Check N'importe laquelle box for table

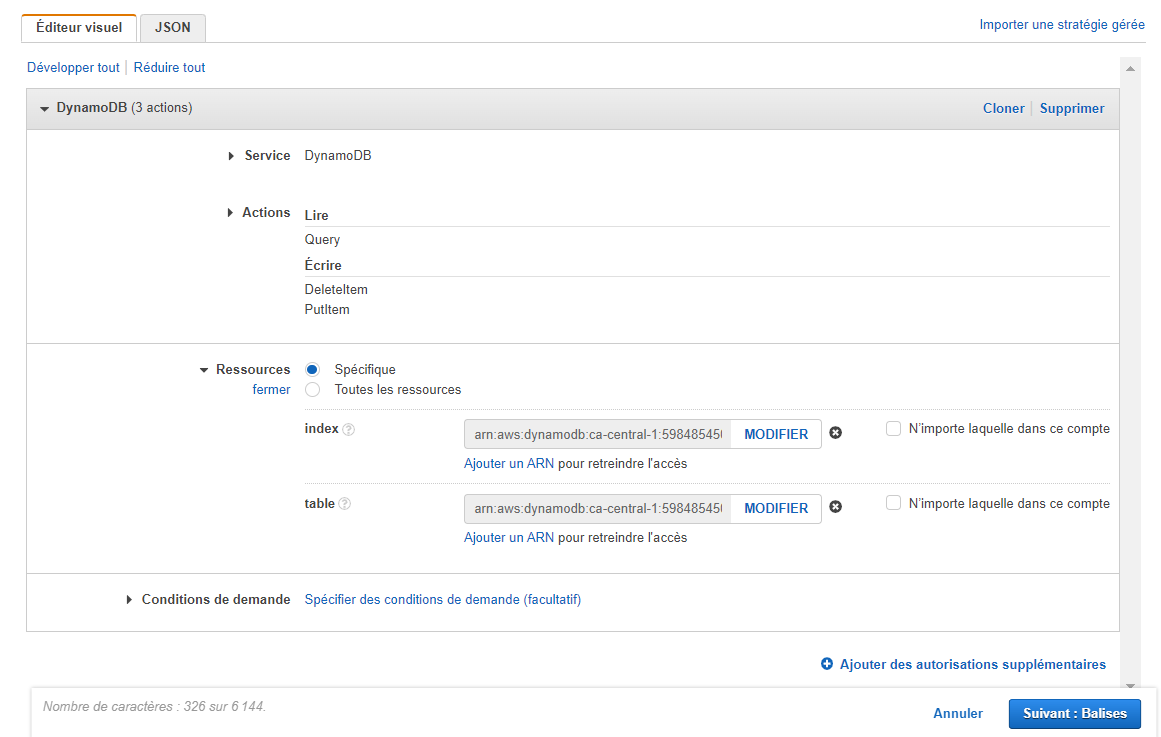894,503
